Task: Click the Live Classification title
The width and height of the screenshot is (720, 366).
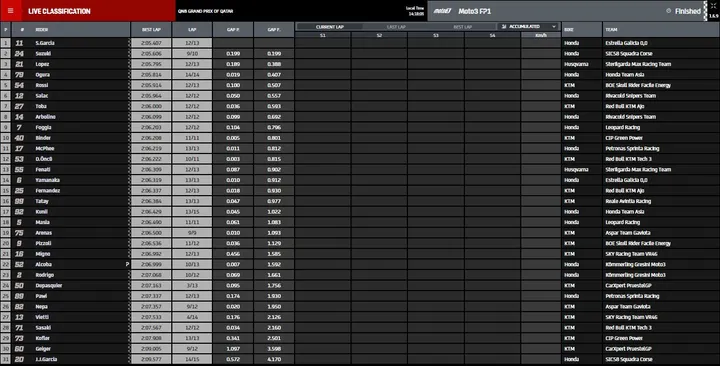Action: (x=59, y=11)
